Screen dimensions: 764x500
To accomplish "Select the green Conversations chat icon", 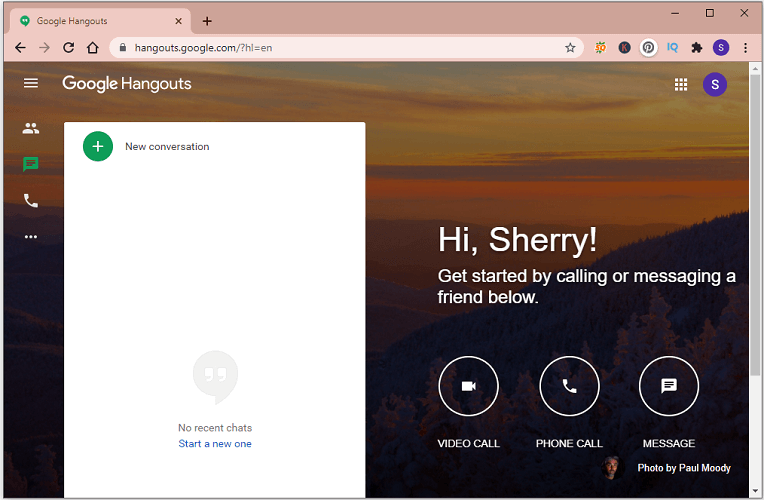I will coord(31,164).
